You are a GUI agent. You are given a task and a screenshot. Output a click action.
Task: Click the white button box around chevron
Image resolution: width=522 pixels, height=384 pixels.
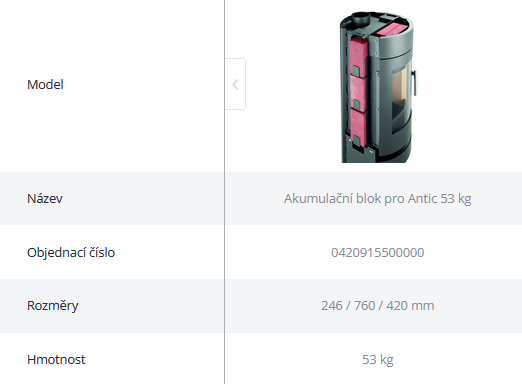click(x=235, y=84)
